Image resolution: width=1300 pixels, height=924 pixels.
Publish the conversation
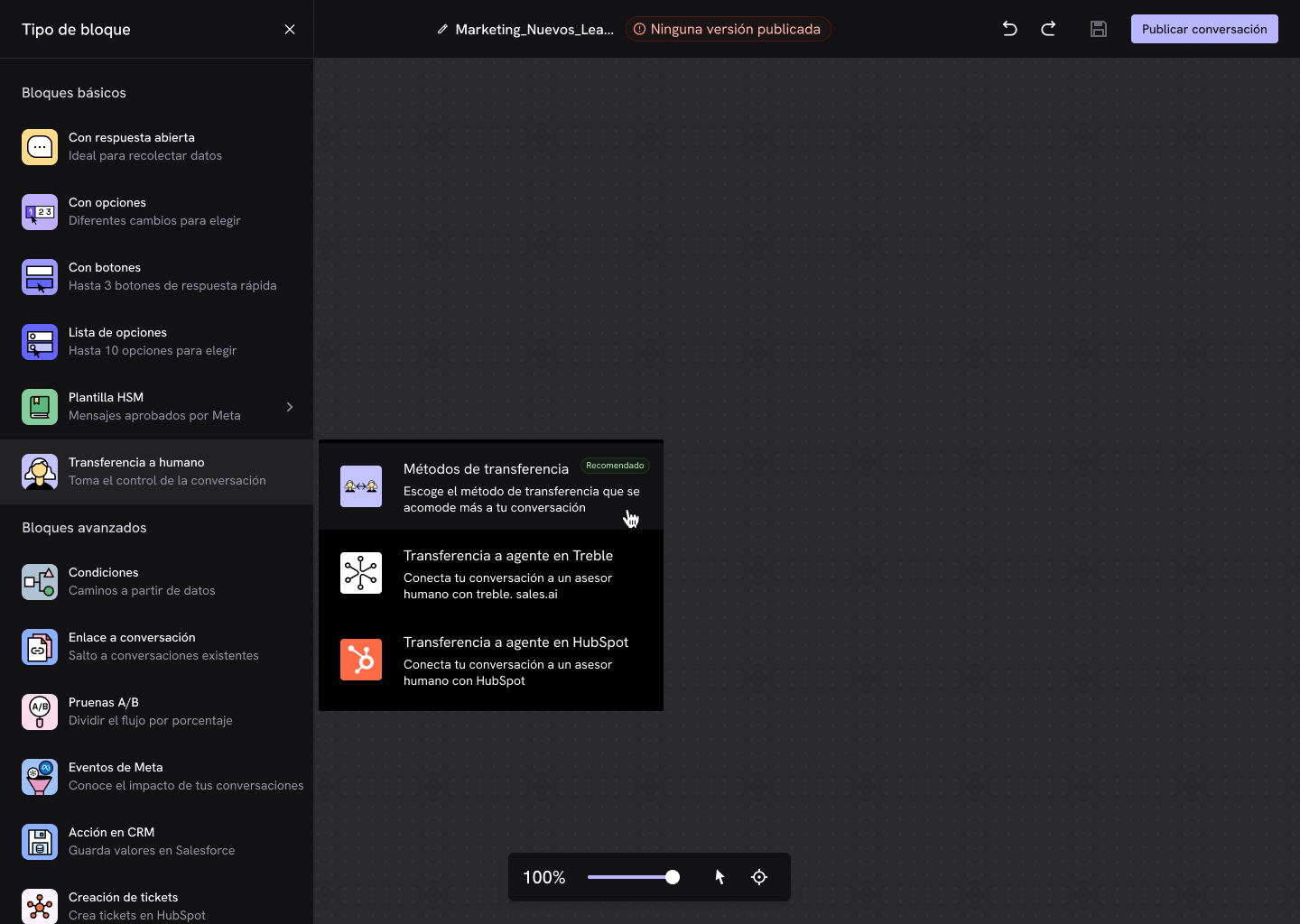1204,29
